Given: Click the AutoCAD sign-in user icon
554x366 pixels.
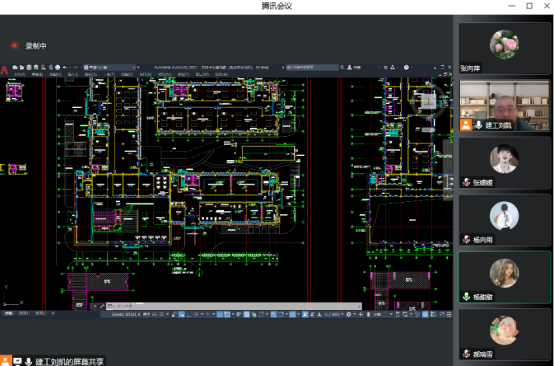Looking at the screenshot, I should pyautogui.click(x=349, y=67).
